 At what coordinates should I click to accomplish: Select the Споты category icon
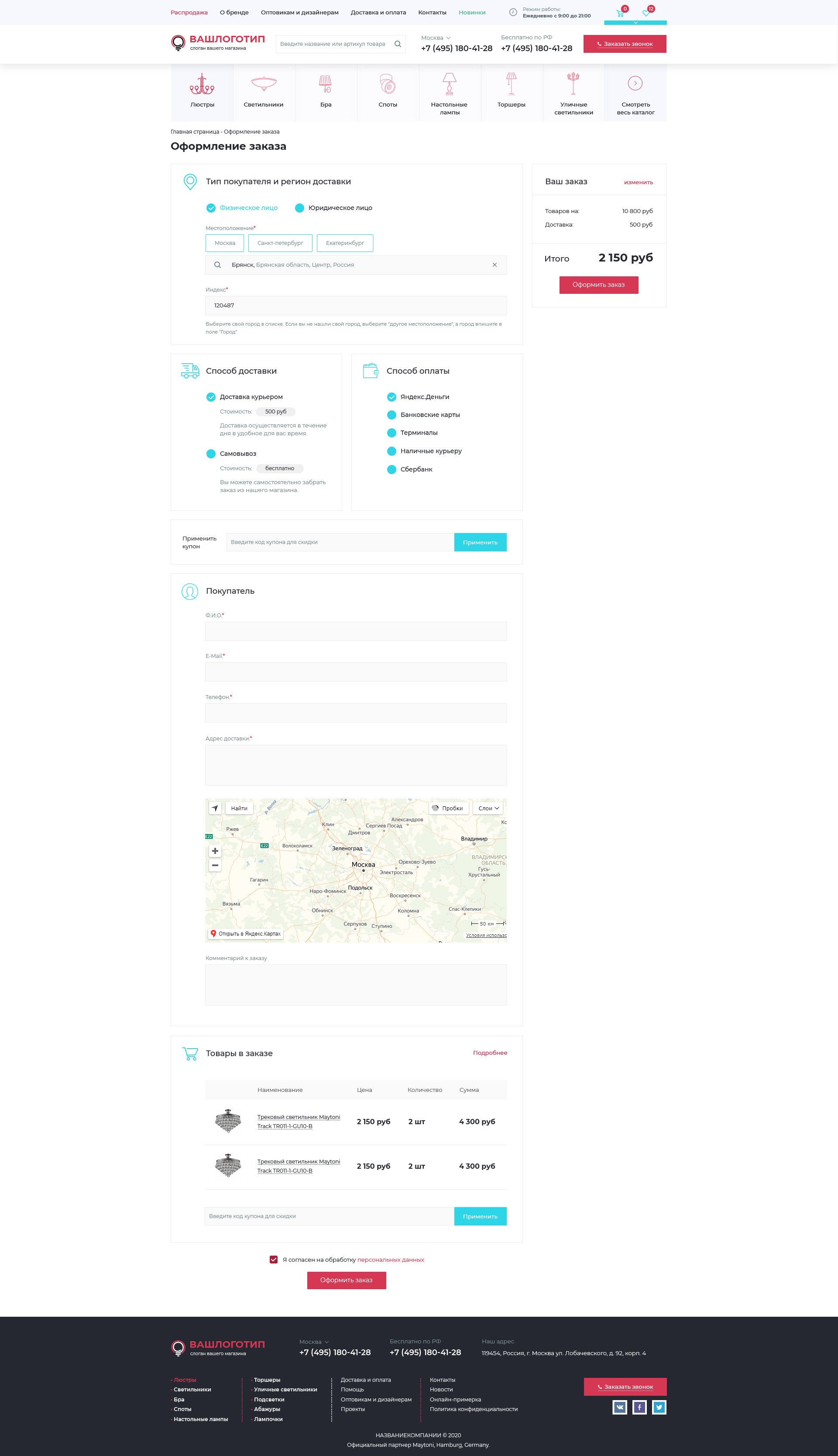(x=387, y=84)
